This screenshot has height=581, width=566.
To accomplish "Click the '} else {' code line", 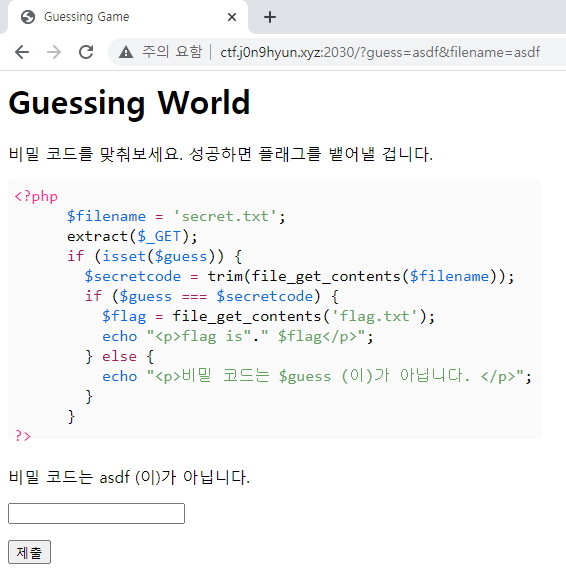I will coord(119,356).
